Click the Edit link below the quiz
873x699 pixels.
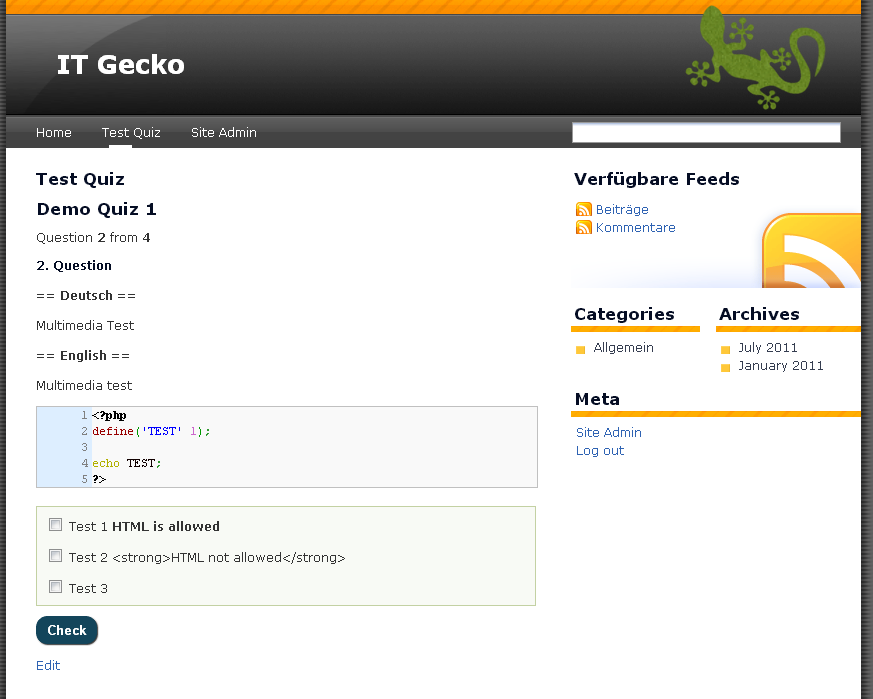click(48, 666)
